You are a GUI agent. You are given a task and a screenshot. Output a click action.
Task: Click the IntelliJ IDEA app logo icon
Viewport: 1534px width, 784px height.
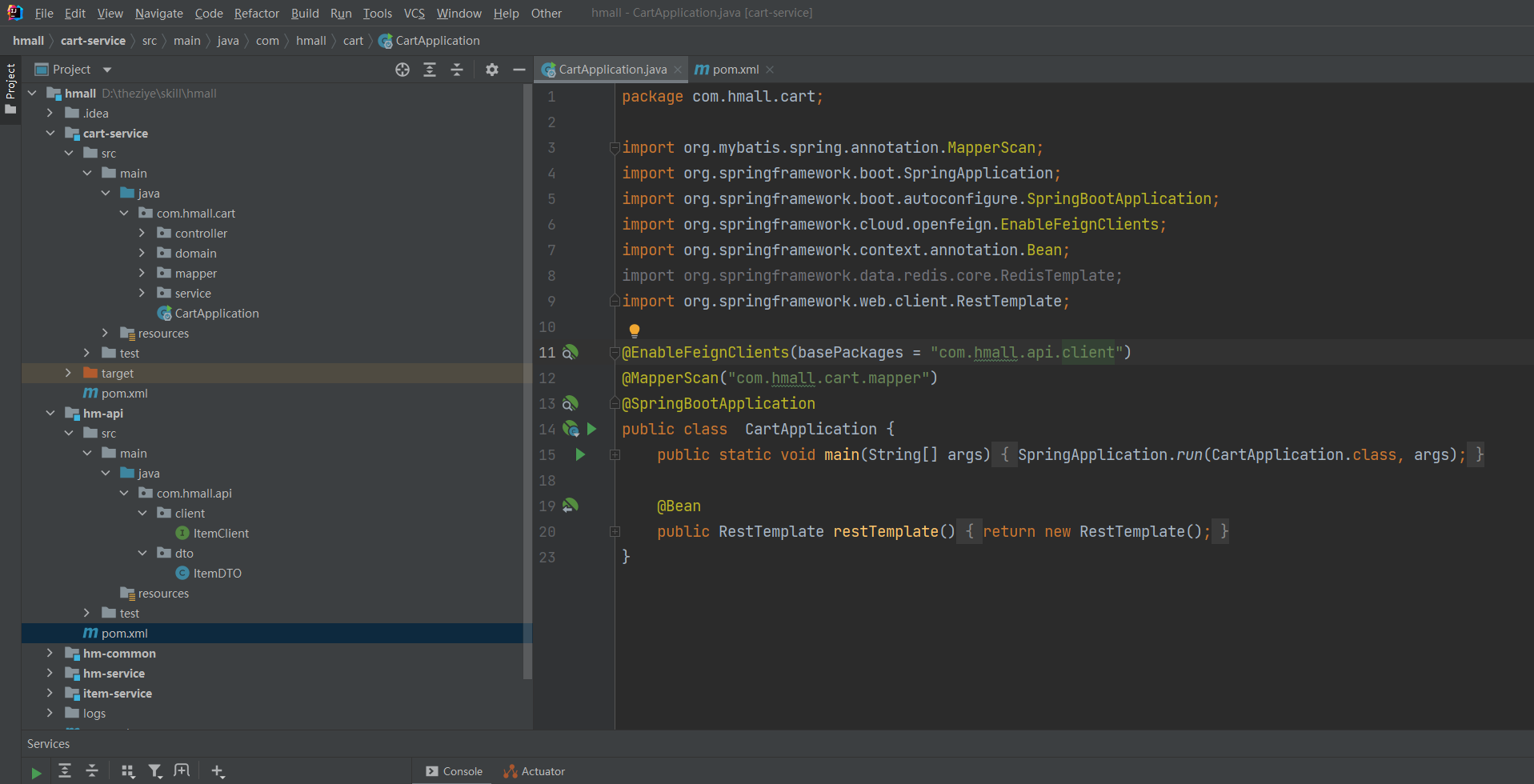click(x=14, y=13)
